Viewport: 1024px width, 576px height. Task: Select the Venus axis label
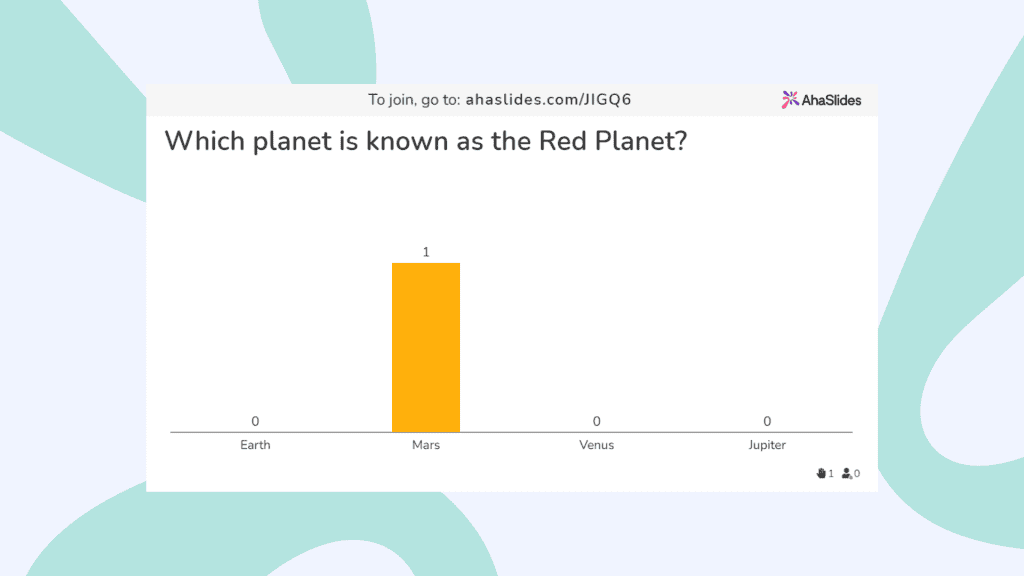(x=596, y=445)
